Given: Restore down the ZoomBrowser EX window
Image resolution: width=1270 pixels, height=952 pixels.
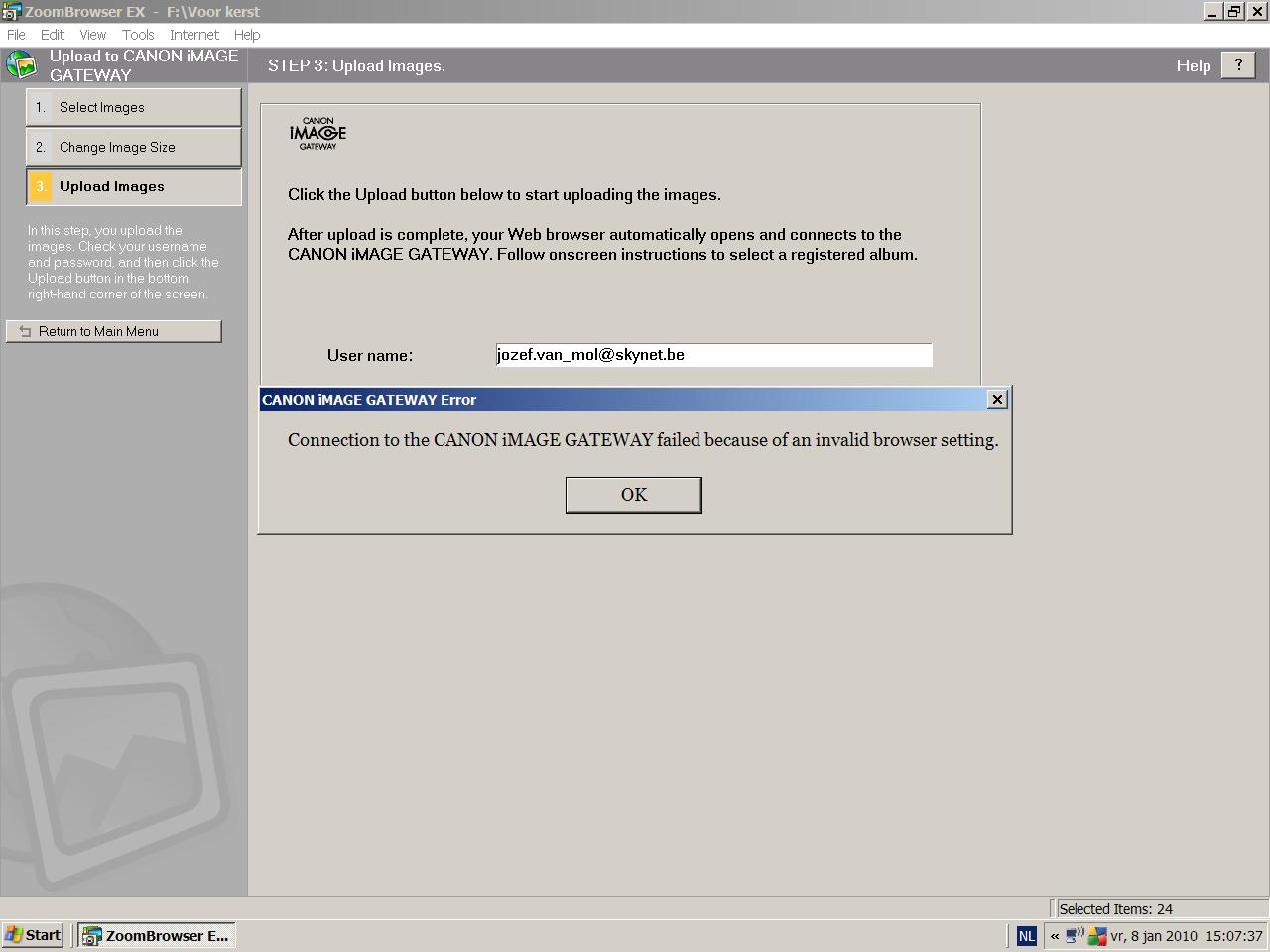Looking at the screenshot, I should click(x=1234, y=12).
